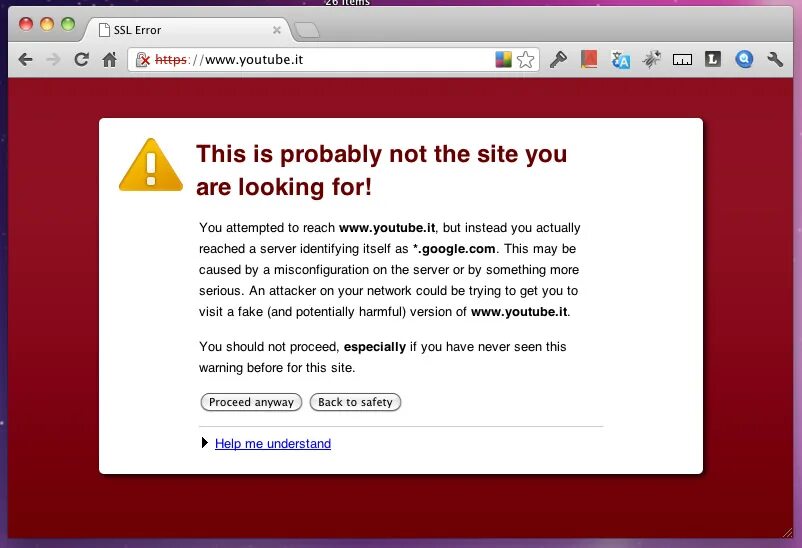Click the bold '*.google.com' text
Viewport: 802px width, 548px height.
pyautogui.click(x=454, y=249)
